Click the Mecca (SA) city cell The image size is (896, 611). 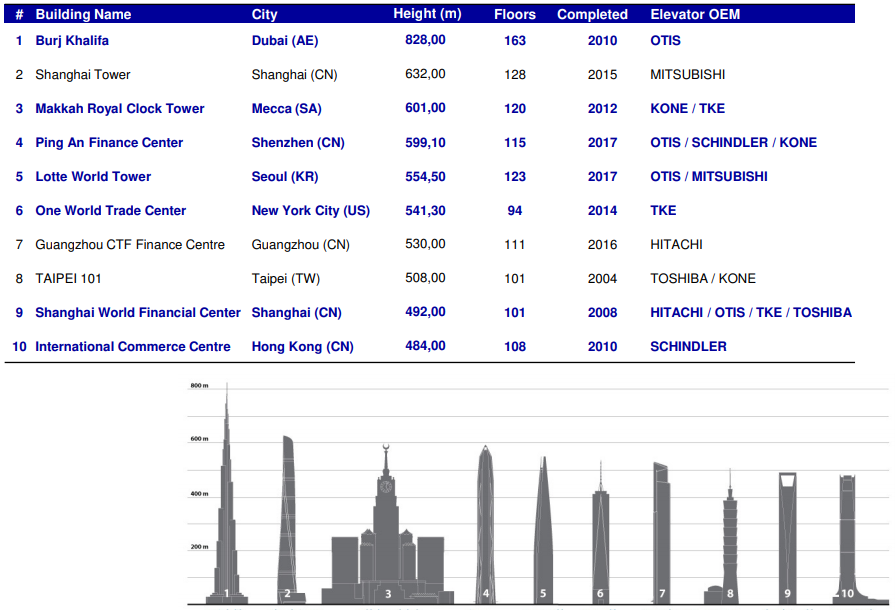click(x=287, y=109)
